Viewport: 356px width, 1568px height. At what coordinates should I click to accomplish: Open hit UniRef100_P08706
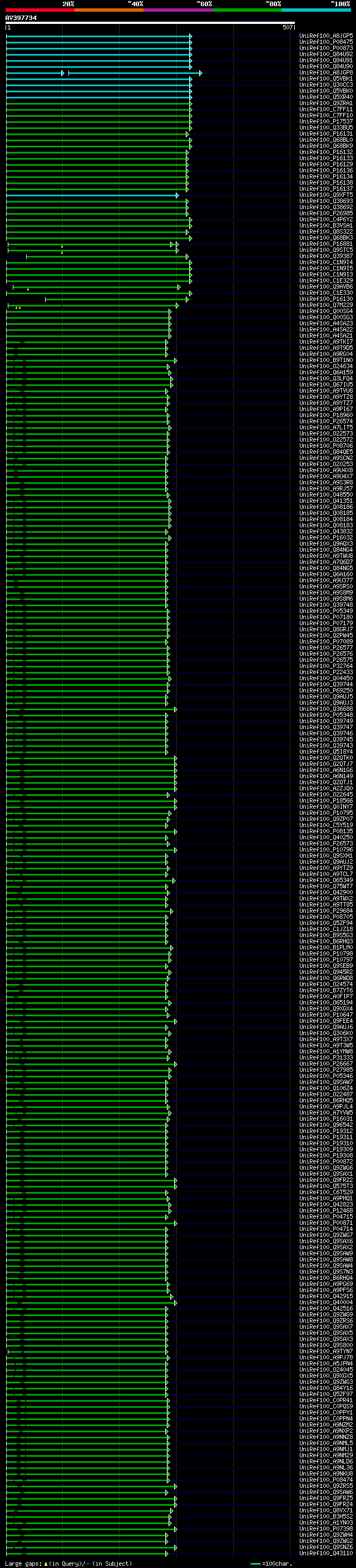(325, 446)
